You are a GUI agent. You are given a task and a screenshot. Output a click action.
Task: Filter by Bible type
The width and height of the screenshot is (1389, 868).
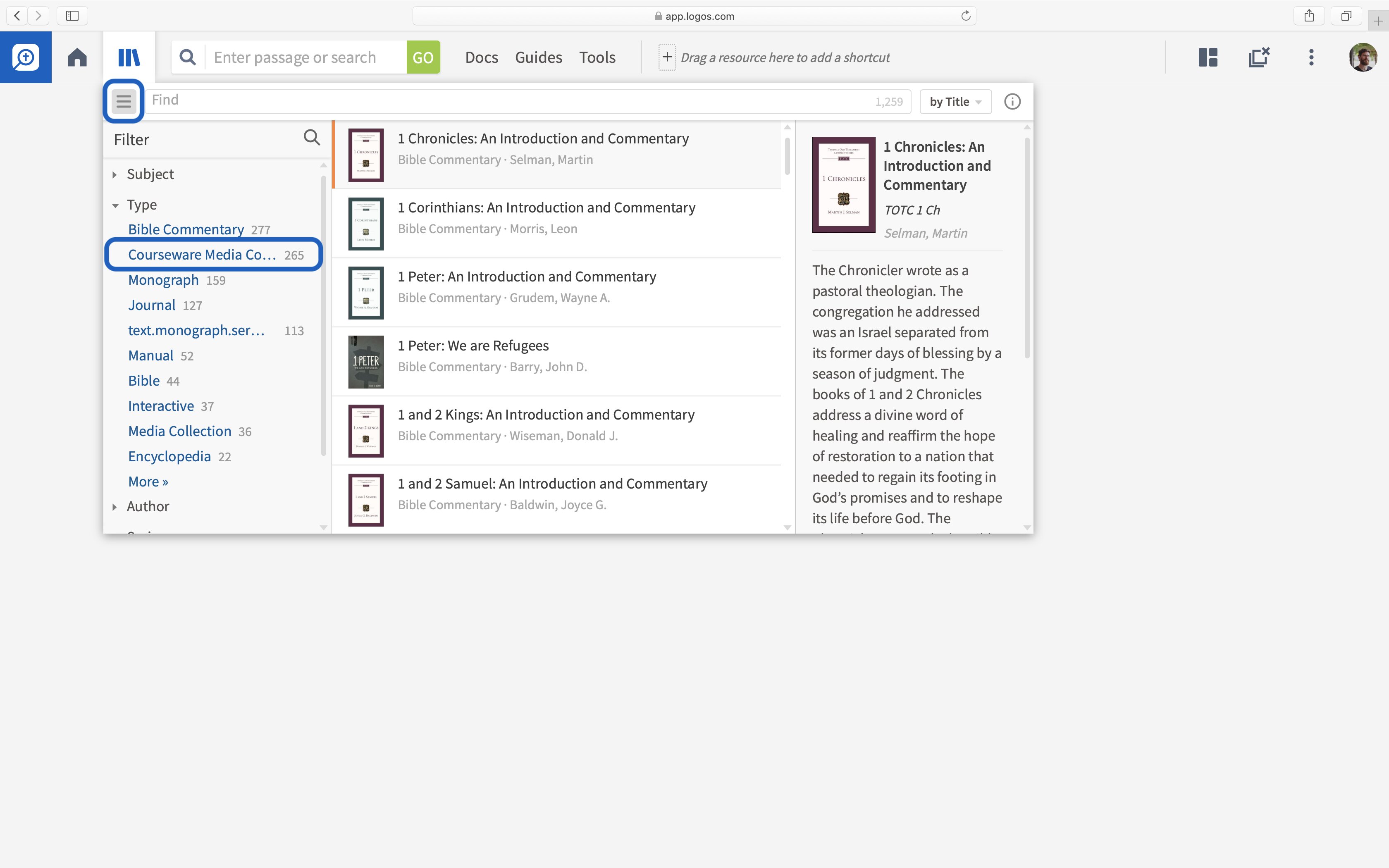[x=144, y=381]
